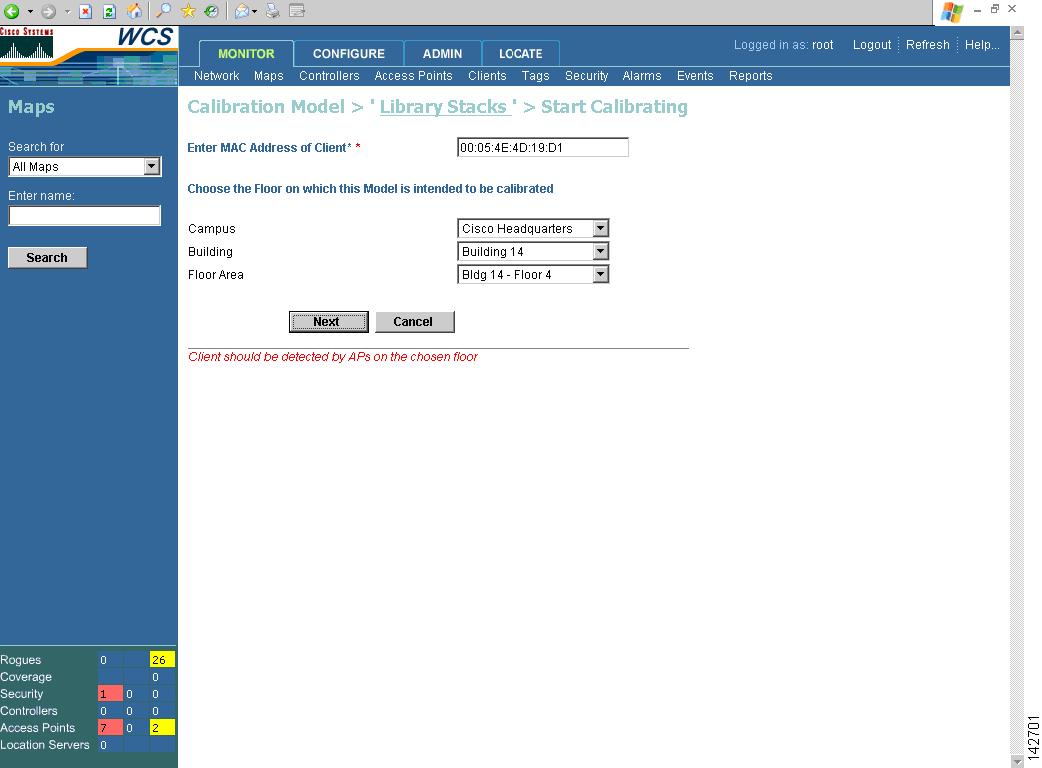Click the Print icon in browser toolbar
This screenshot has height=768, width=1042.
click(272, 11)
